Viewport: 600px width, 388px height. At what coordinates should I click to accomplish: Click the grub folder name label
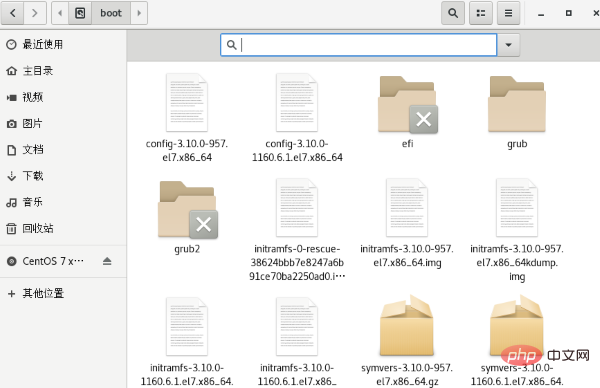[x=517, y=144]
